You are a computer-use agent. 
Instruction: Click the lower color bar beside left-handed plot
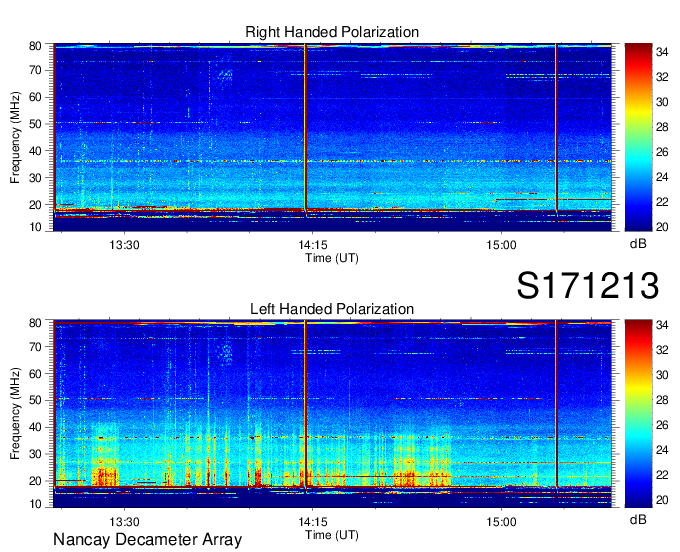click(x=638, y=414)
